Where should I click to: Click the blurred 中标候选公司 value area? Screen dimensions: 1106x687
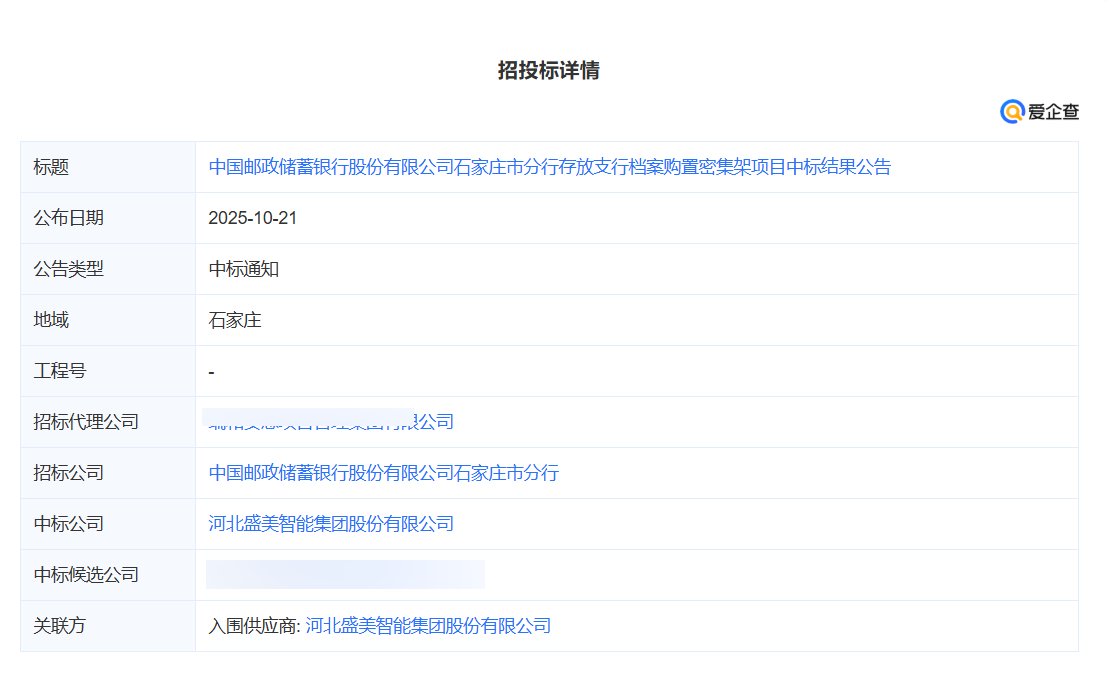coord(345,574)
